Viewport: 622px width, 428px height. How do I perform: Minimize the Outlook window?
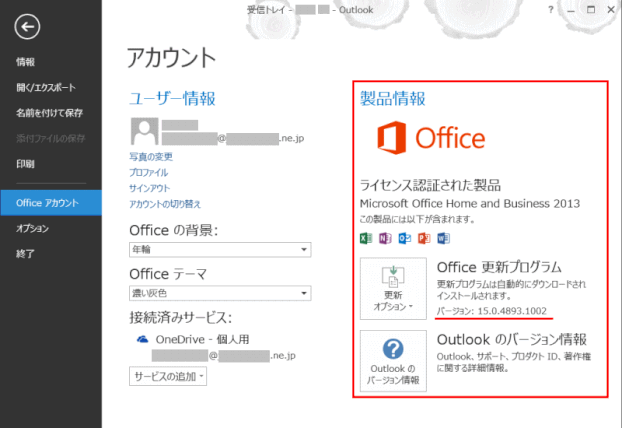click(571, 10)
